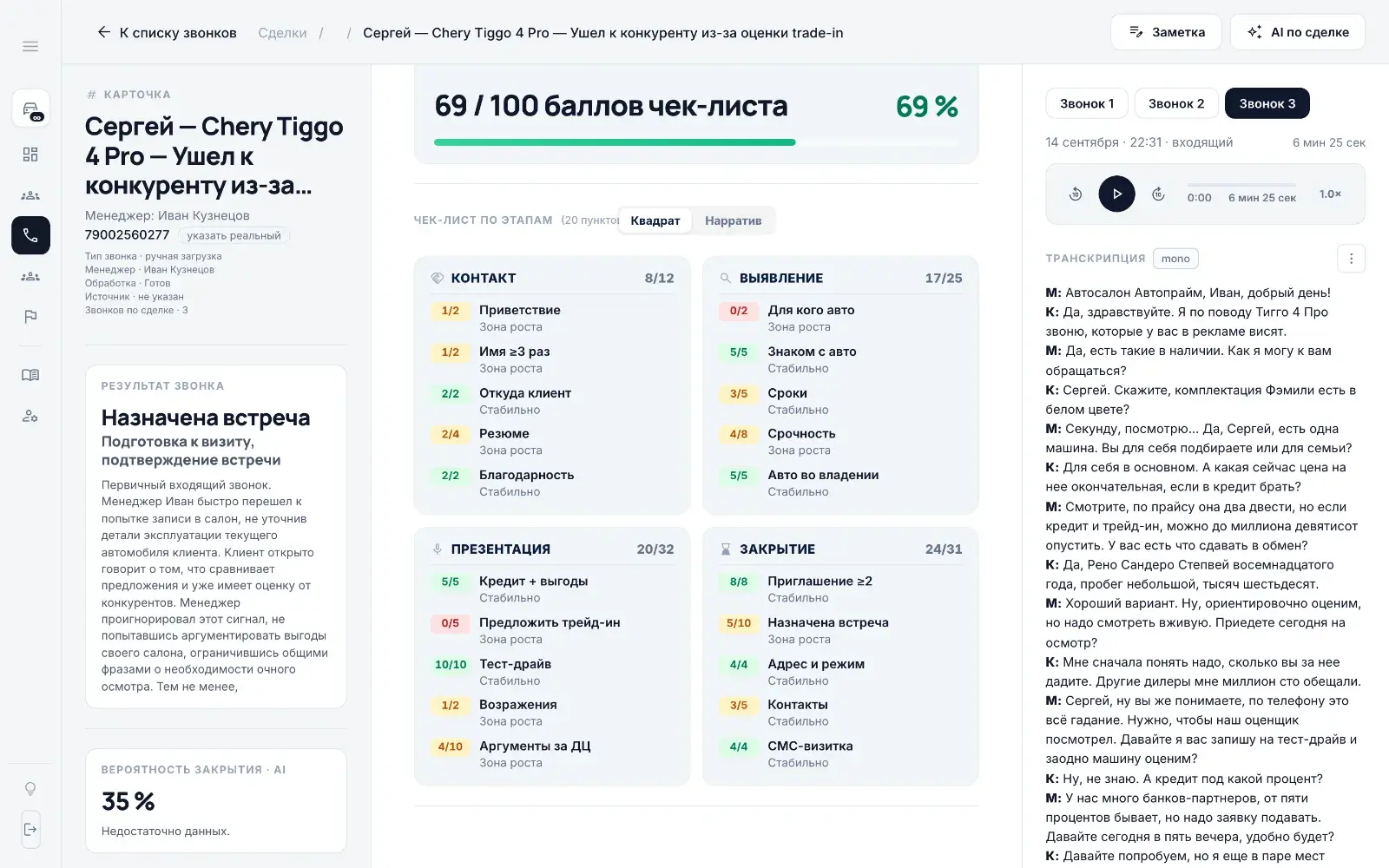Open the Приглашение ≥2 checklist item
The height and width of the screenshot is (868, 1389).
pyautogui.click(x=840, y=589)
